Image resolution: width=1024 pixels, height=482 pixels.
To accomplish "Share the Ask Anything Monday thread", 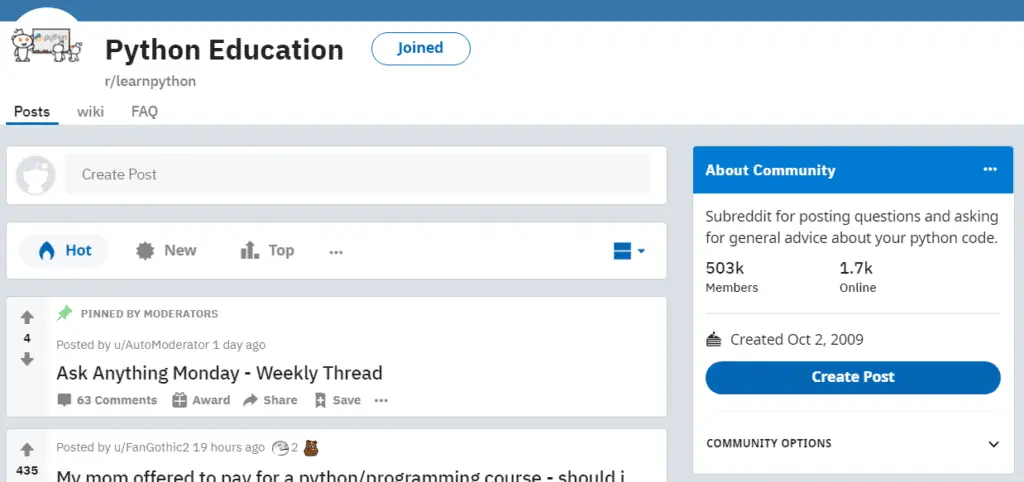I will pos(270,400).
